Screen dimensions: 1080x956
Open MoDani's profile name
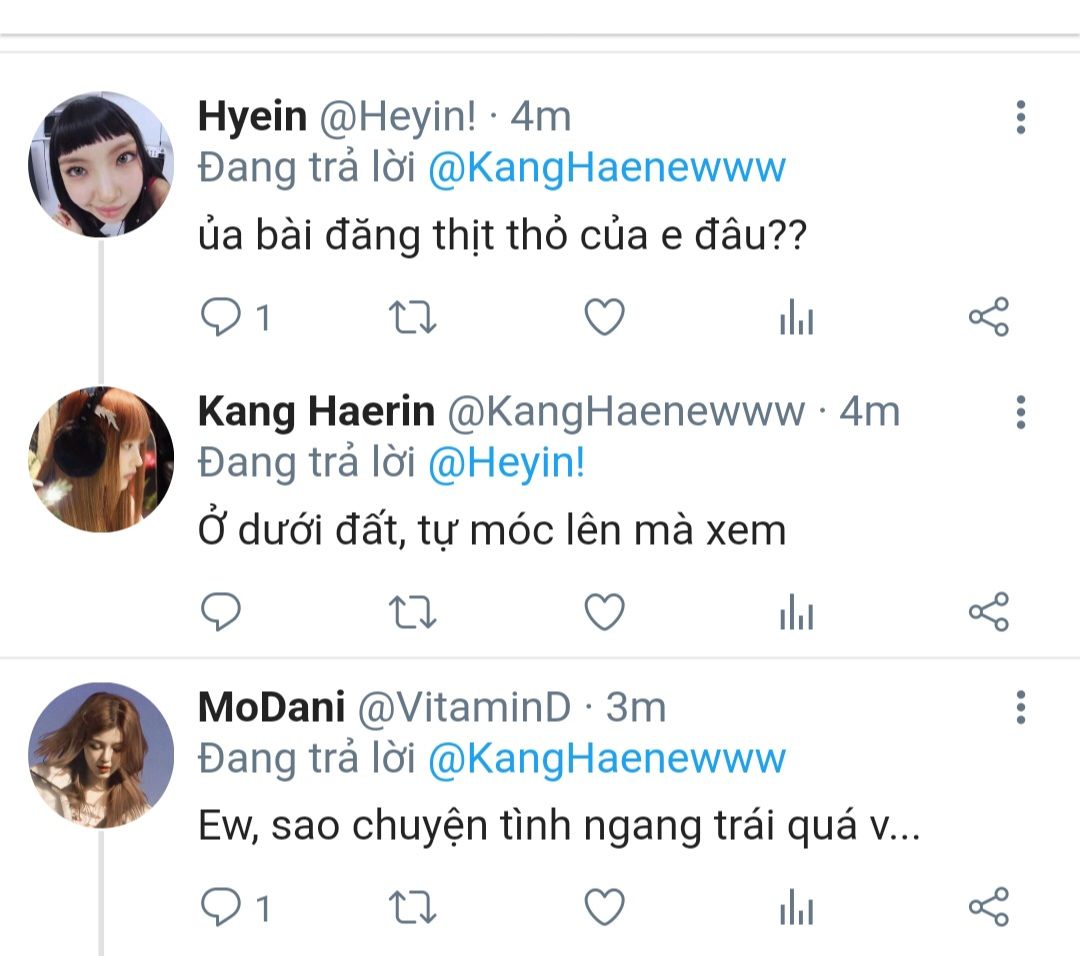(x=271, y=707)
